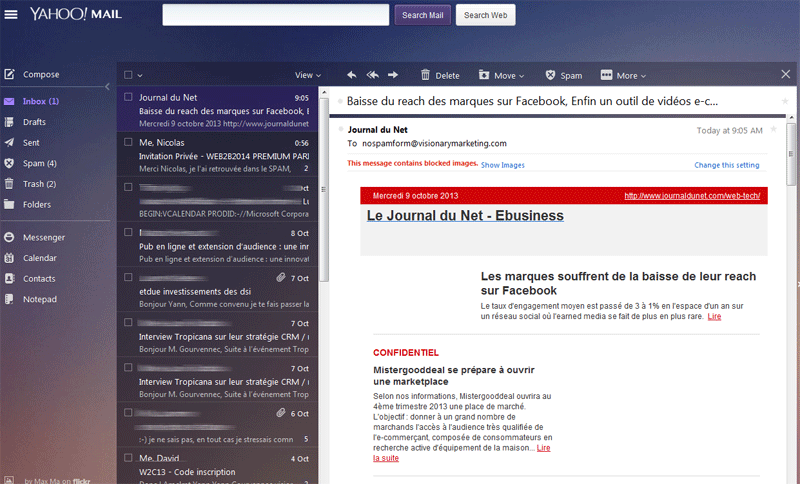Open the Drafts folder
This screenshot has width=800, height=484.
(x=34, y=122)
